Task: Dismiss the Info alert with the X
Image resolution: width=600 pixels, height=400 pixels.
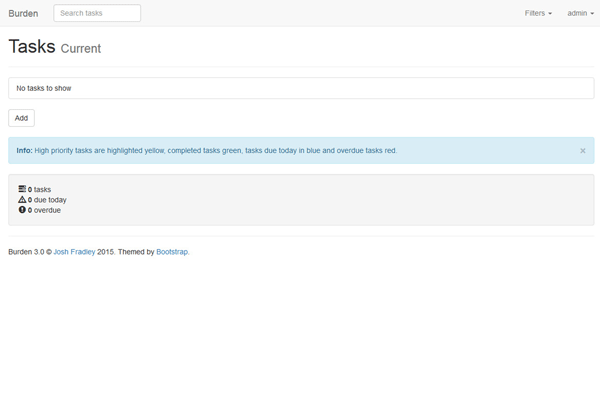Action: 583,151
